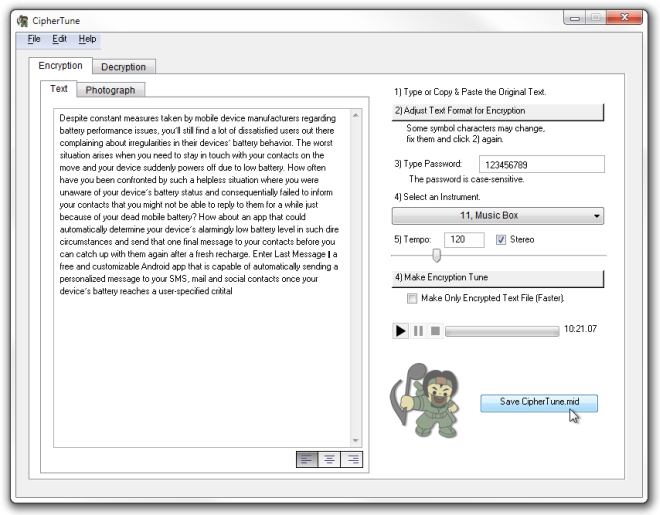Open the Edit menu
This screenshot has height=515, width=660.
[59, 39]
